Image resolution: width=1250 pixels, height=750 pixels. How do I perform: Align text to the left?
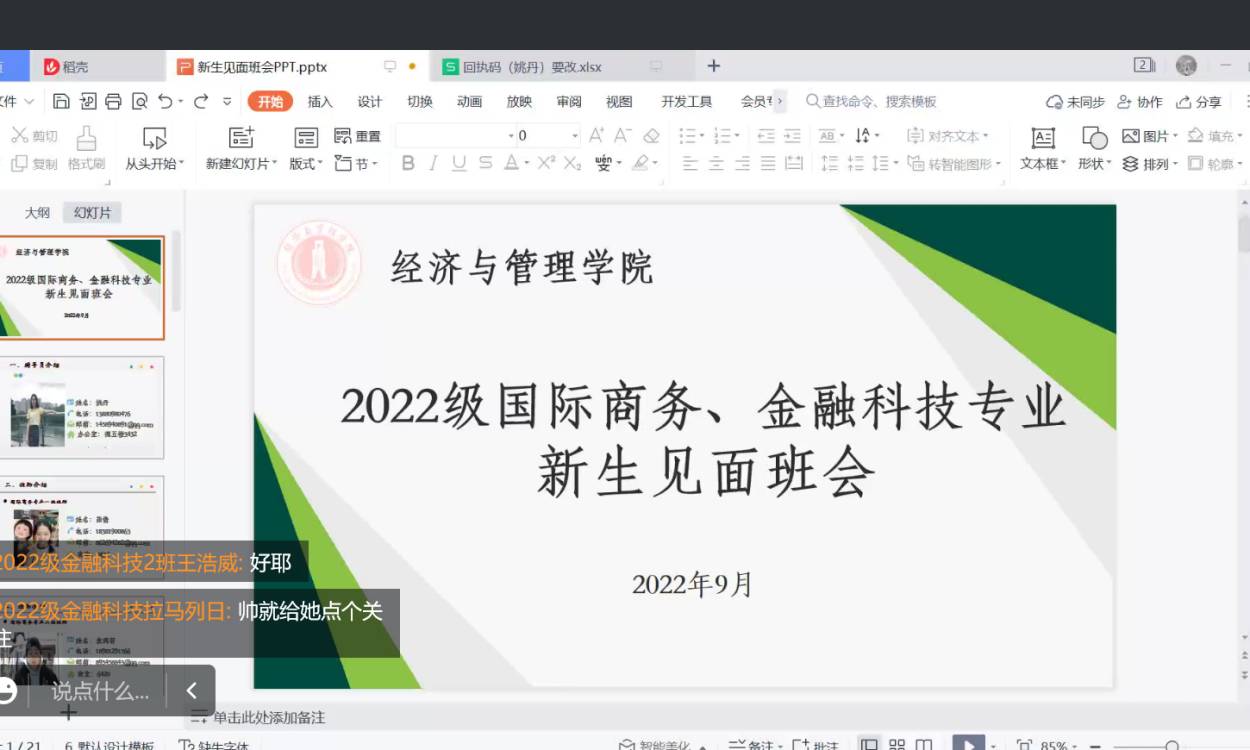coord(690,163)
